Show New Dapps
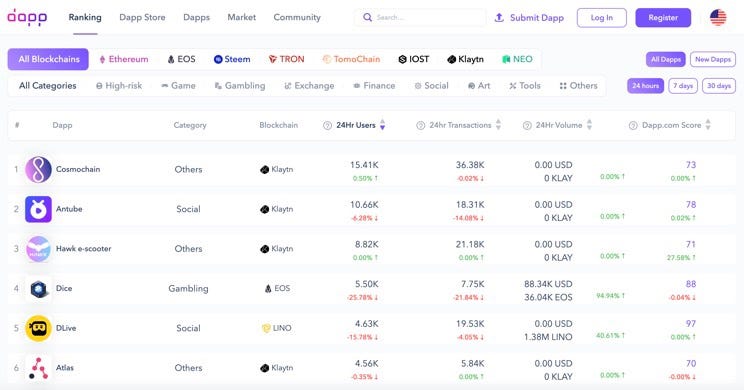The width and height of the screenshot is (744, 390). pos(713,59)
